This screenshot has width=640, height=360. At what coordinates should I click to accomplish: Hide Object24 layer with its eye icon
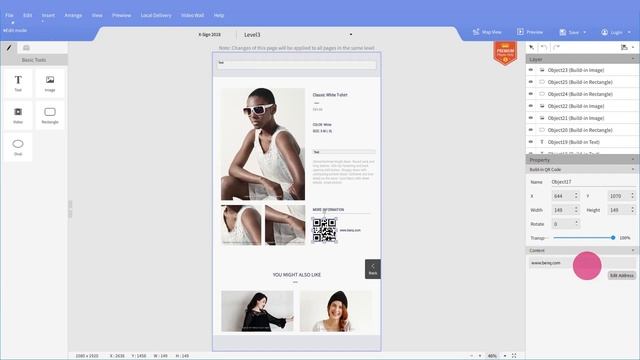pyautogui.click(x=531, y=94)
